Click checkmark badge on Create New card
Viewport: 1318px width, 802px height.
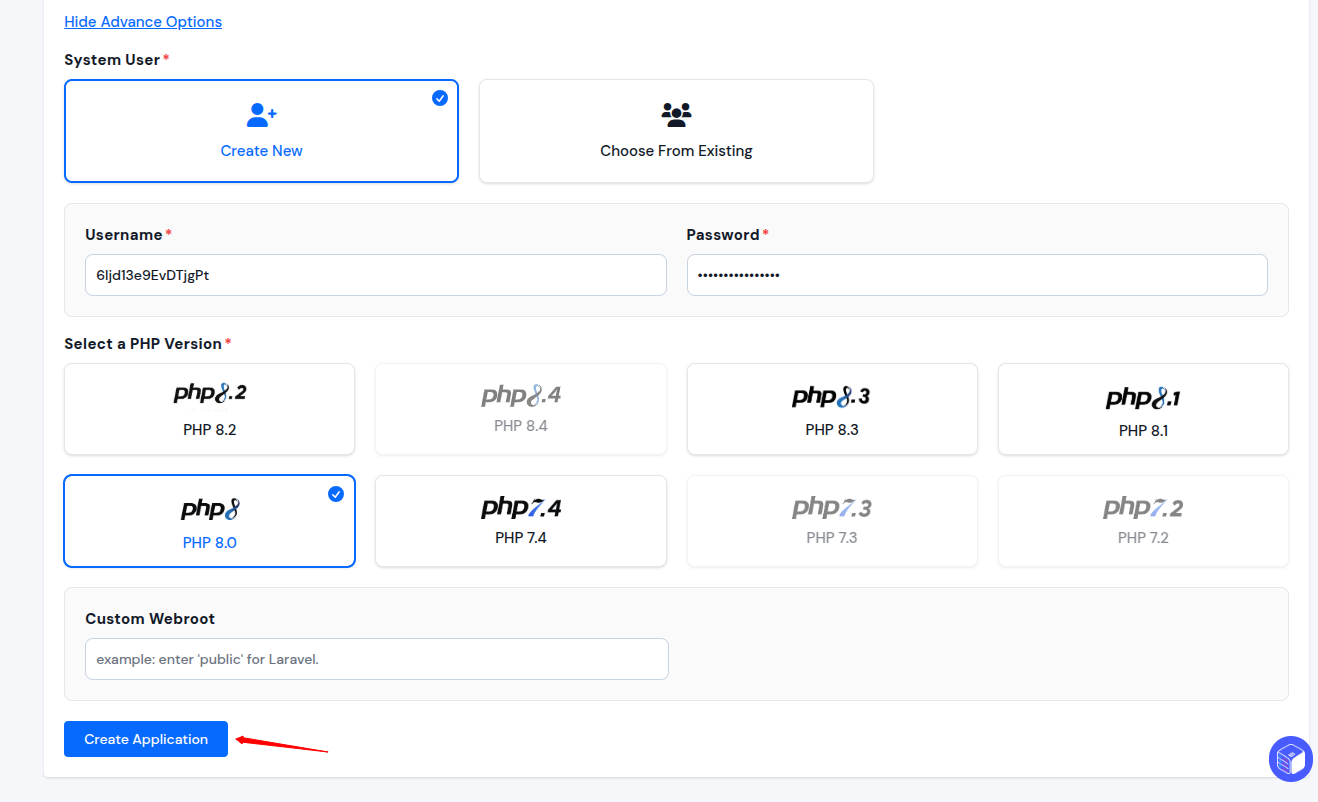point(440,98)
